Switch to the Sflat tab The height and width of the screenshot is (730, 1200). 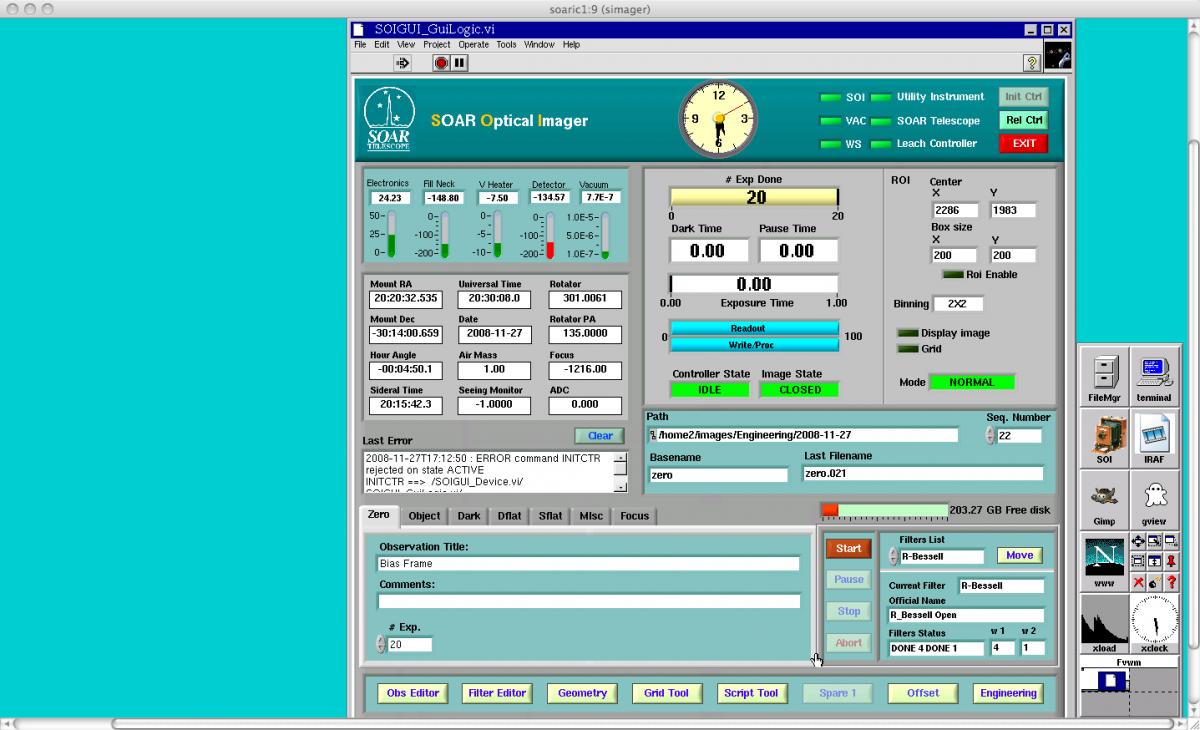click(x=550, y=516)
